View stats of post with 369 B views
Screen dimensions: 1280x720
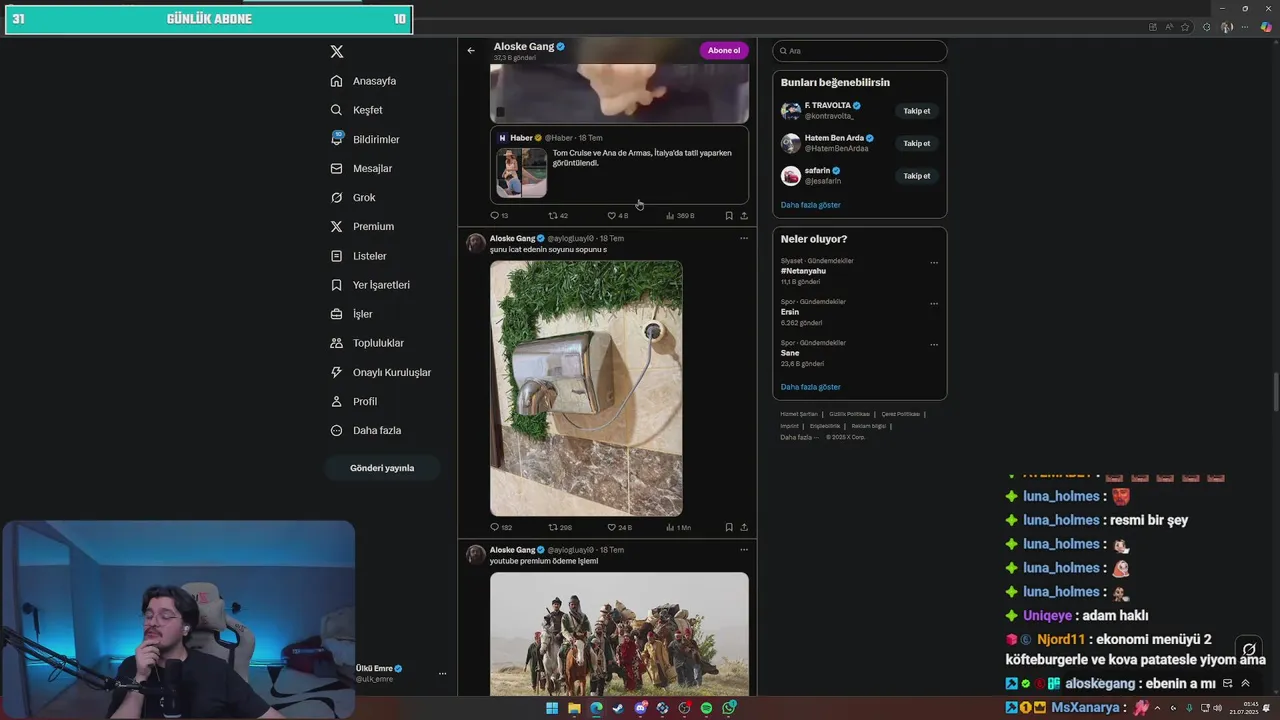pos(680,216)
